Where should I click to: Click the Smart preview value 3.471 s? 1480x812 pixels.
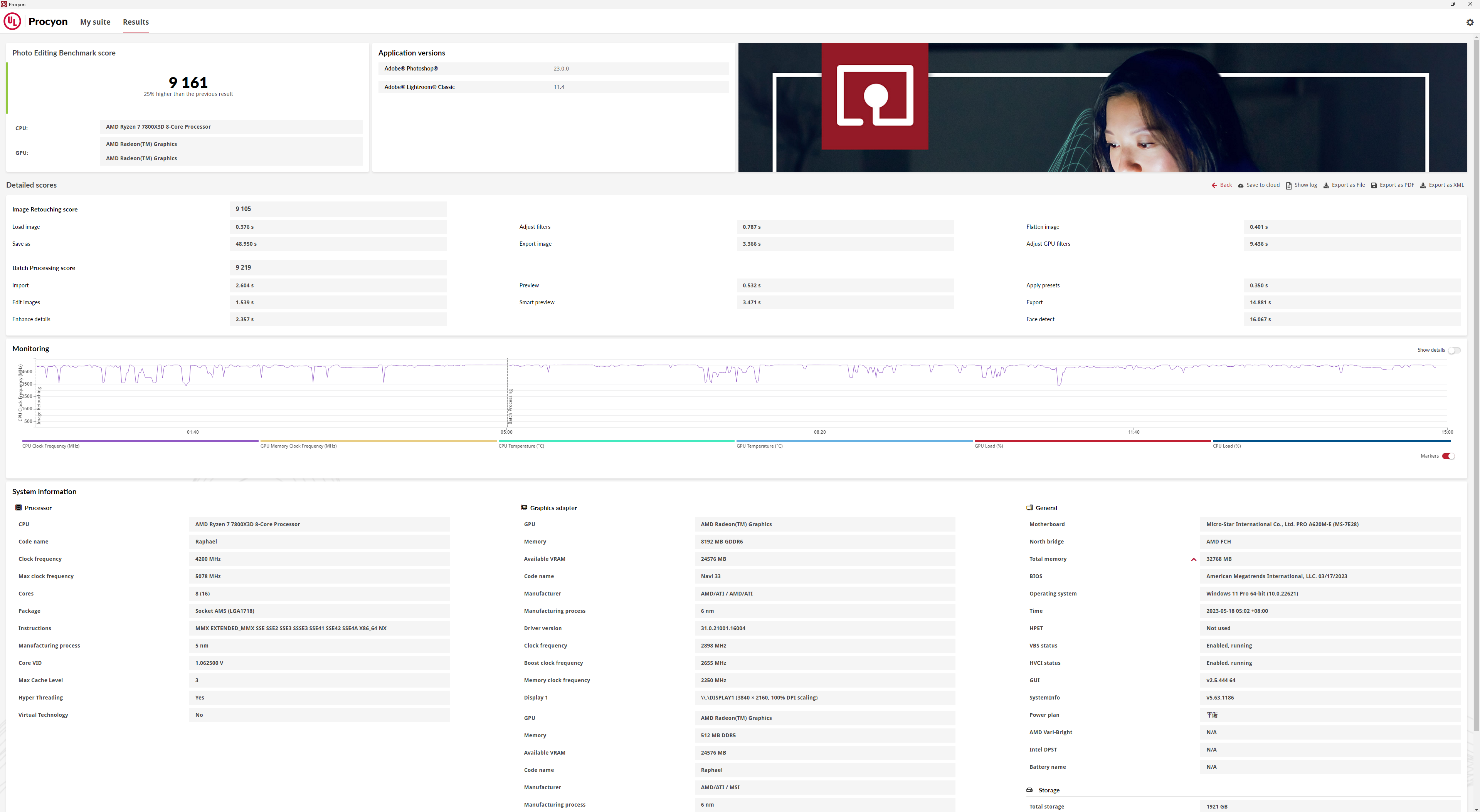click(845, 303)
